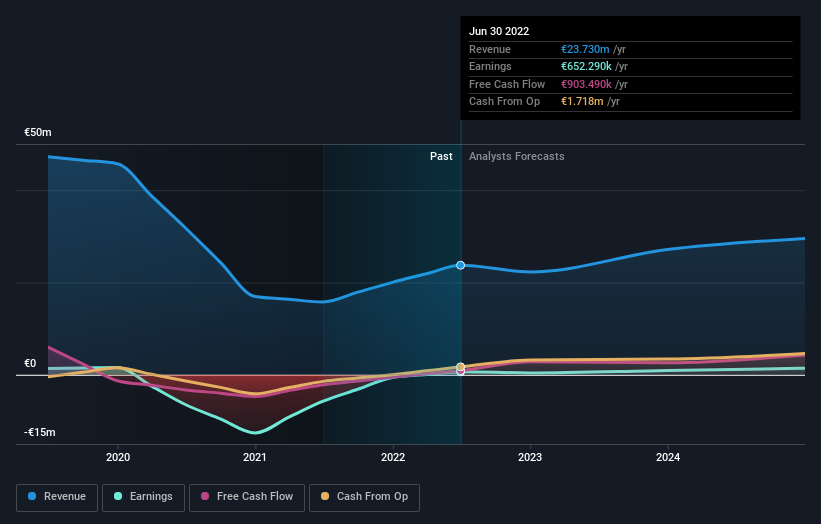Click the 2021 x-axis label

(x=255, y=457)
